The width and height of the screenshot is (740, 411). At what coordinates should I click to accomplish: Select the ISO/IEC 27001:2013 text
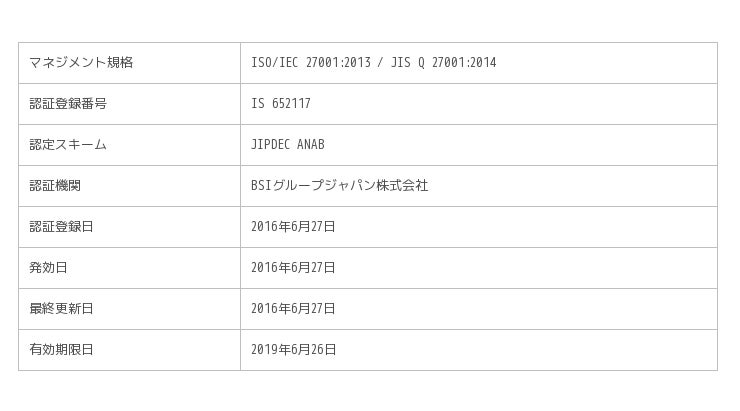click(309, 63)
